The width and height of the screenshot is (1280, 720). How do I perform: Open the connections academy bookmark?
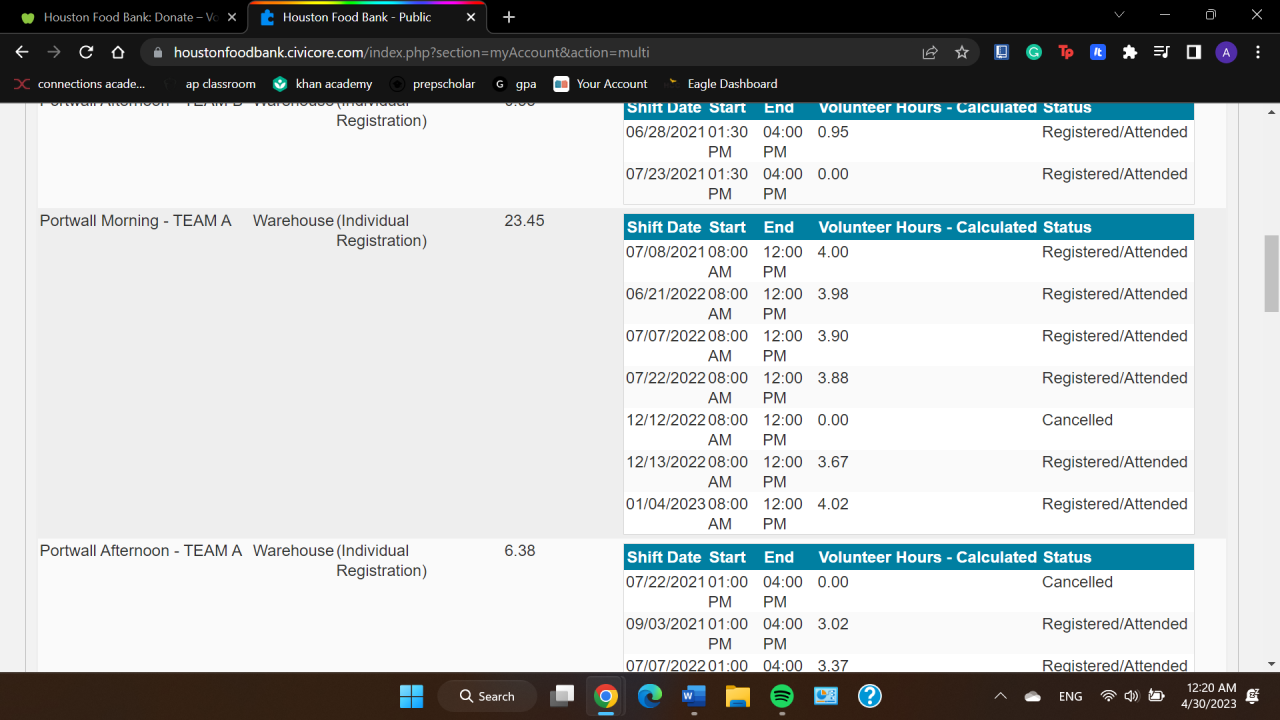[80, 84]
